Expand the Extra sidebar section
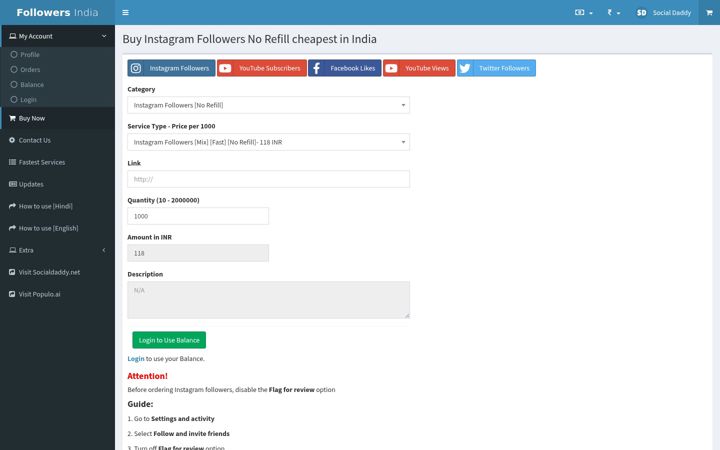Screen dimensions: 720x450 [x=57, y=250]
